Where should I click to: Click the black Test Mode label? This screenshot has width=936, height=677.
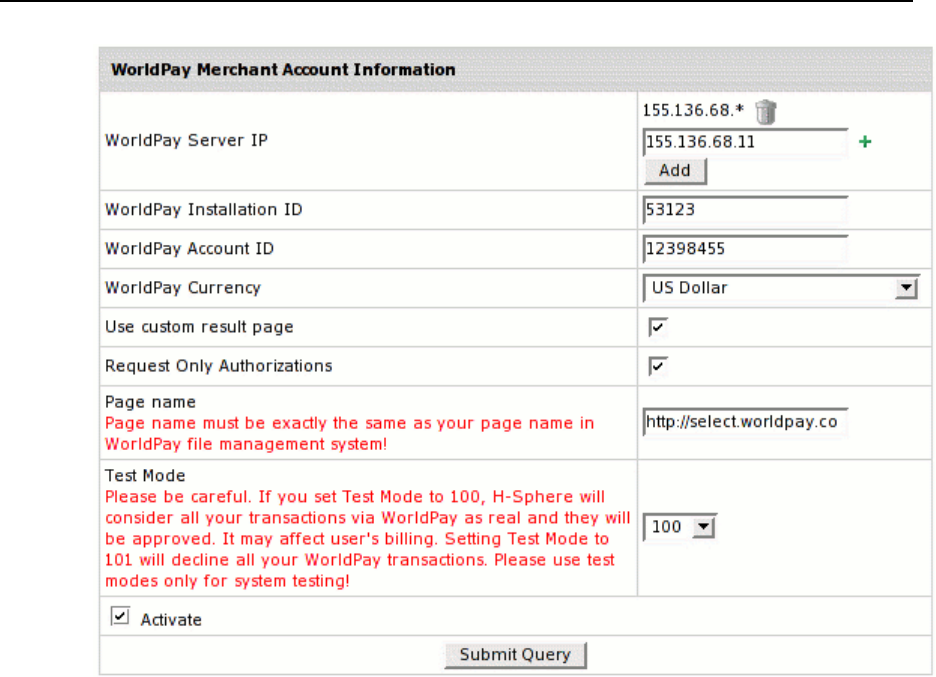coord(145,476)
